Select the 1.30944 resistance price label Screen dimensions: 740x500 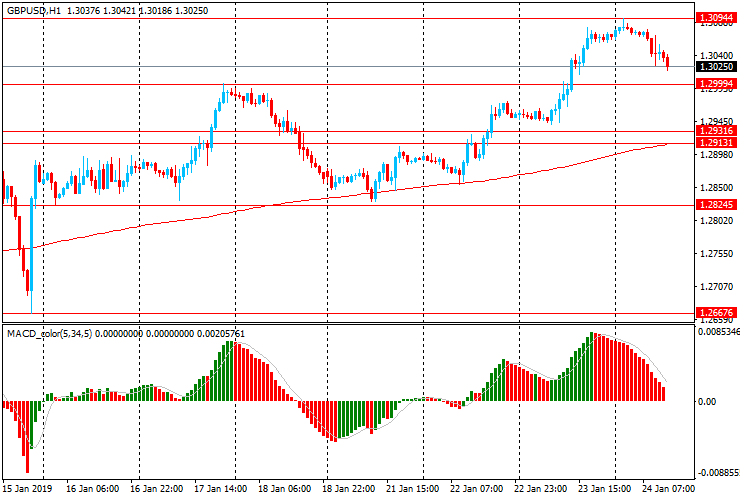click(716, 18)
